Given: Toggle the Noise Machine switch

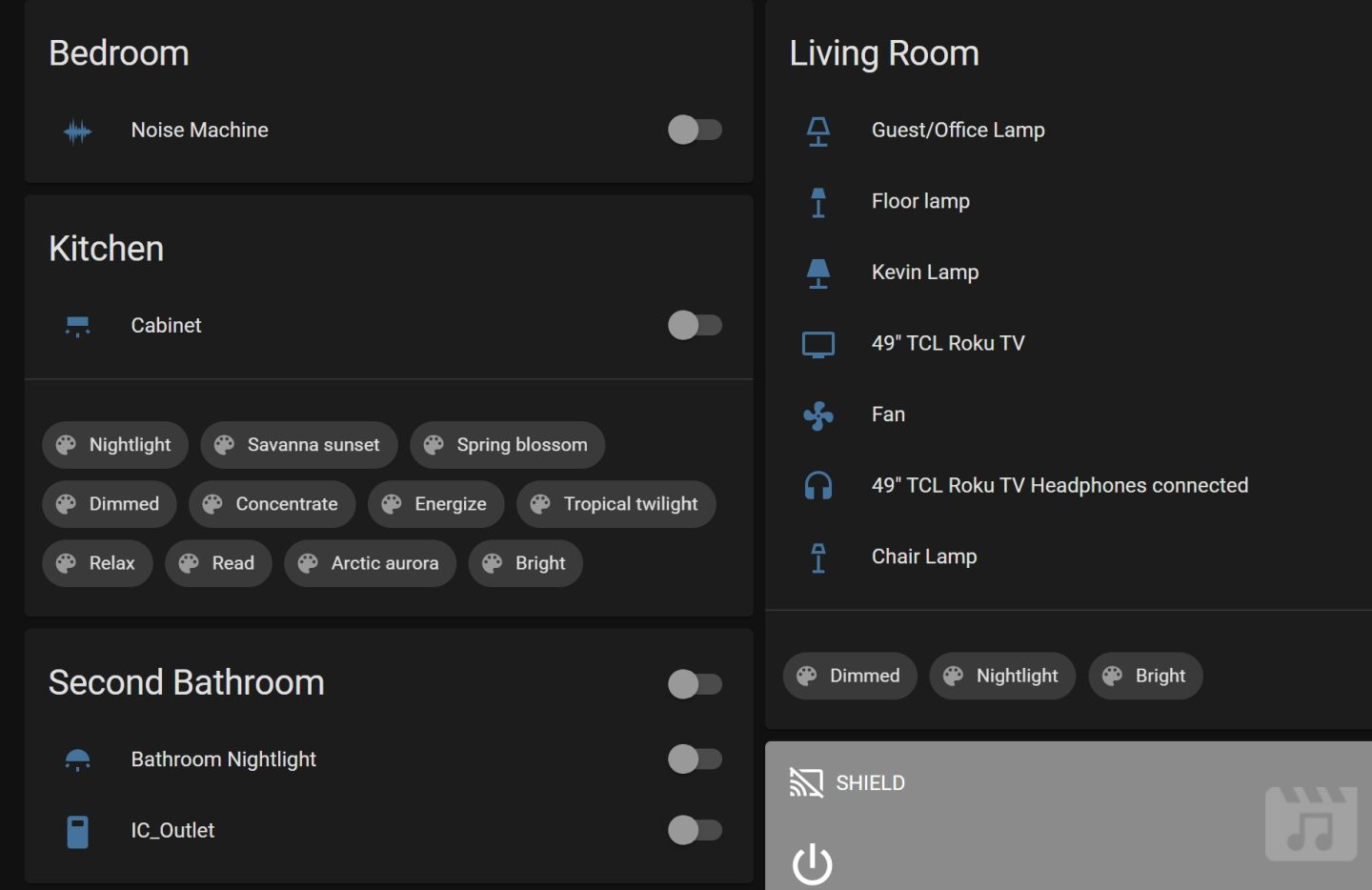Looking at the screenshot, I should click(x=695, y=131).
